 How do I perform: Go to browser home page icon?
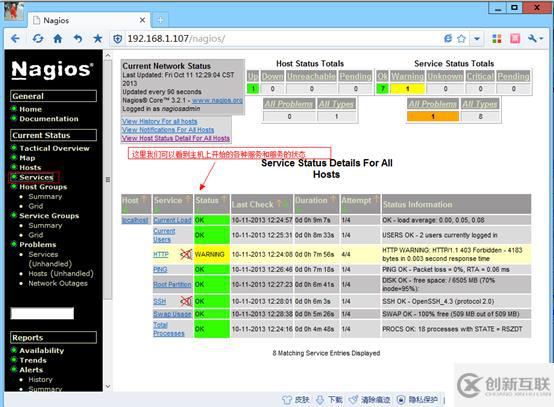(58, 39)
